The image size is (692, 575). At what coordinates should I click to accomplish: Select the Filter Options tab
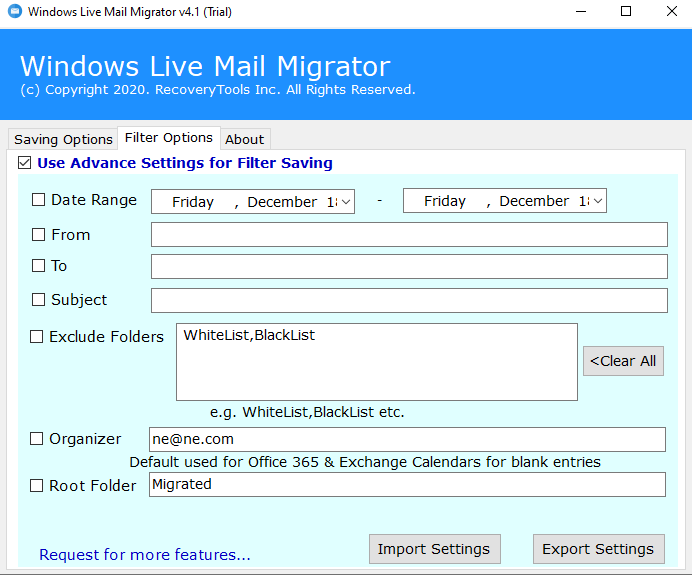pos(169,138)
